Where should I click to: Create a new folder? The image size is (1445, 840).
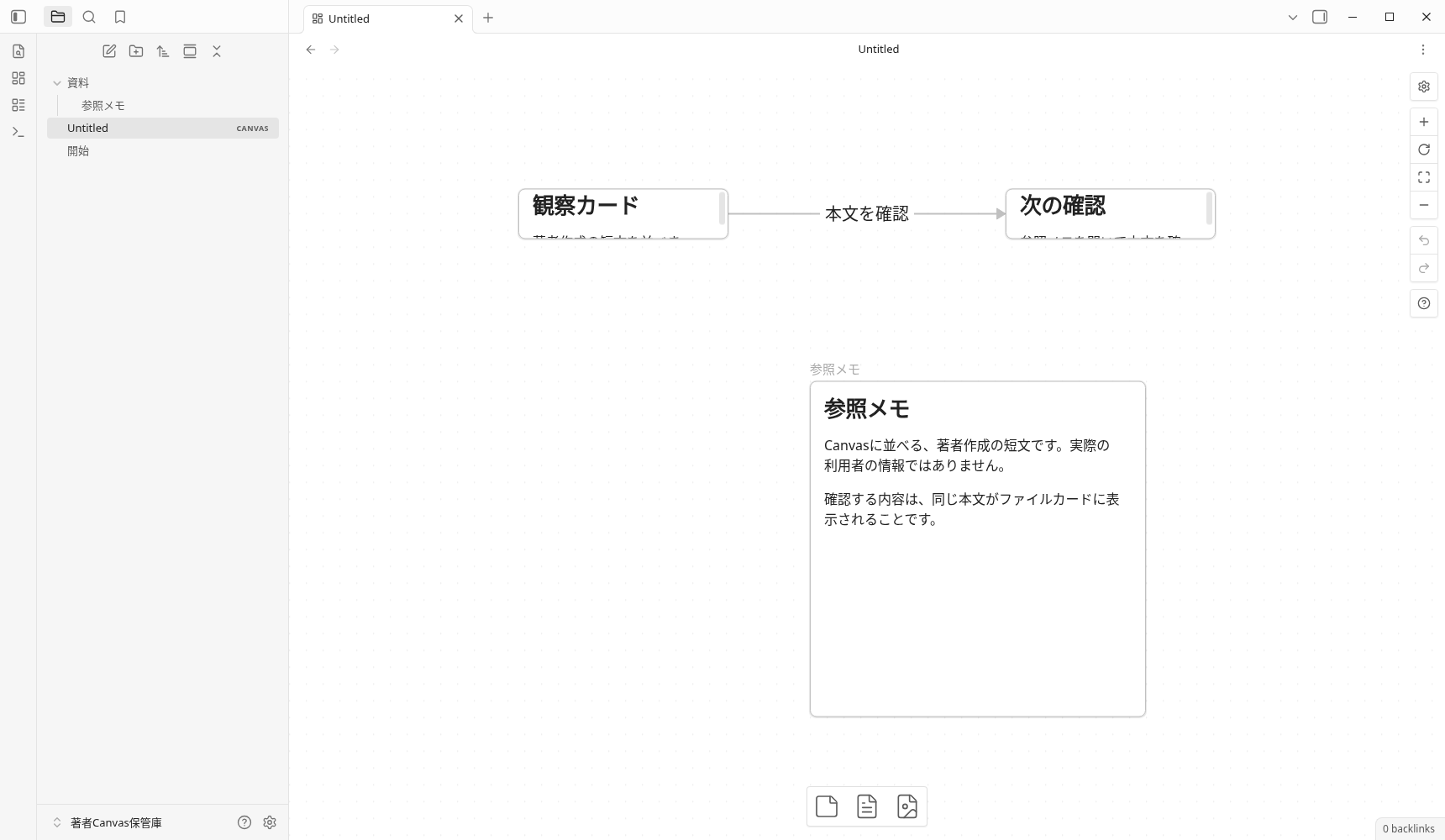click(x=136, y=51)
